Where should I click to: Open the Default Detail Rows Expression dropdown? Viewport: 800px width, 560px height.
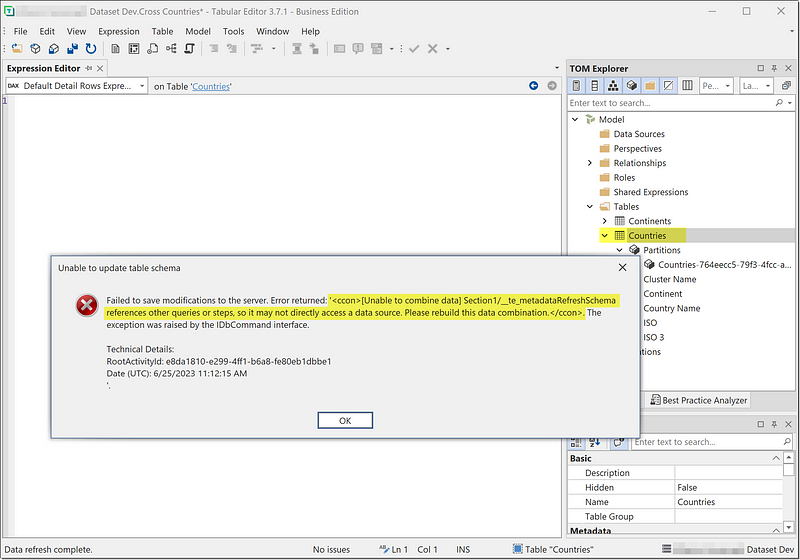pyautogui.click(x=143, y=86)
